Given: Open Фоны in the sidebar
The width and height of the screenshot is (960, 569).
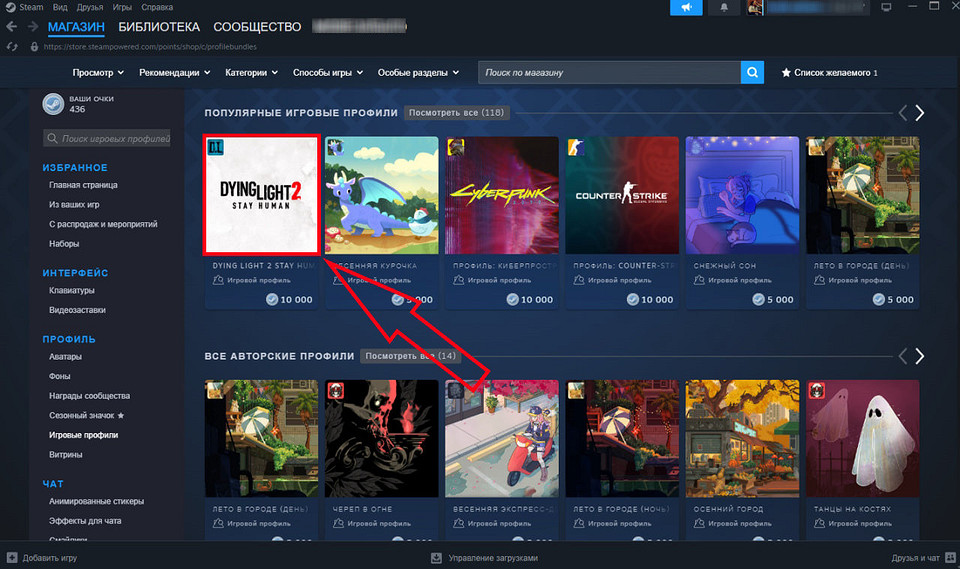Looking at the screenshot, I should pos(60,376).
